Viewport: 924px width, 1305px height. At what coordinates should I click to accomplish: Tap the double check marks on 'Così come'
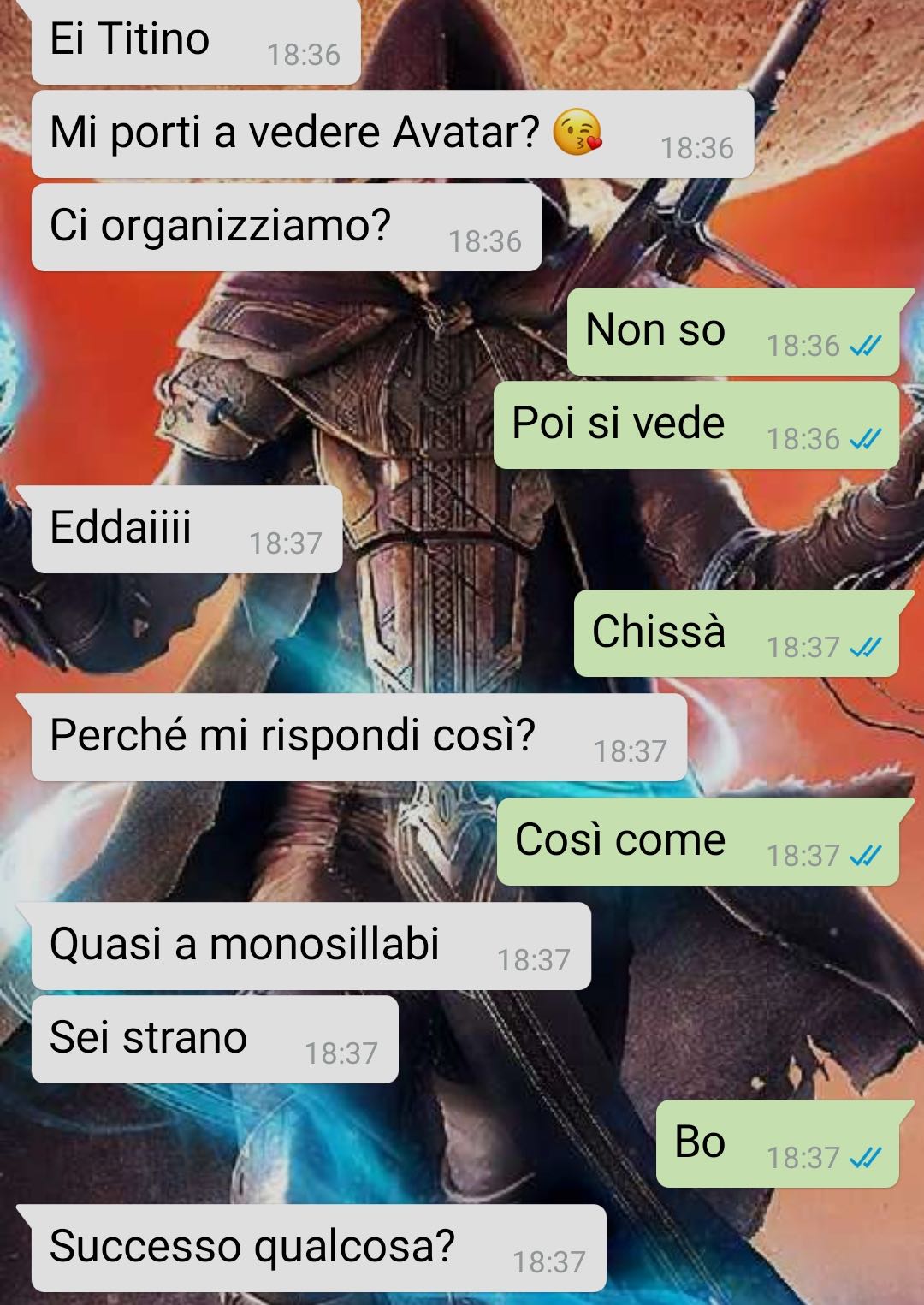[x=865, y=856]
